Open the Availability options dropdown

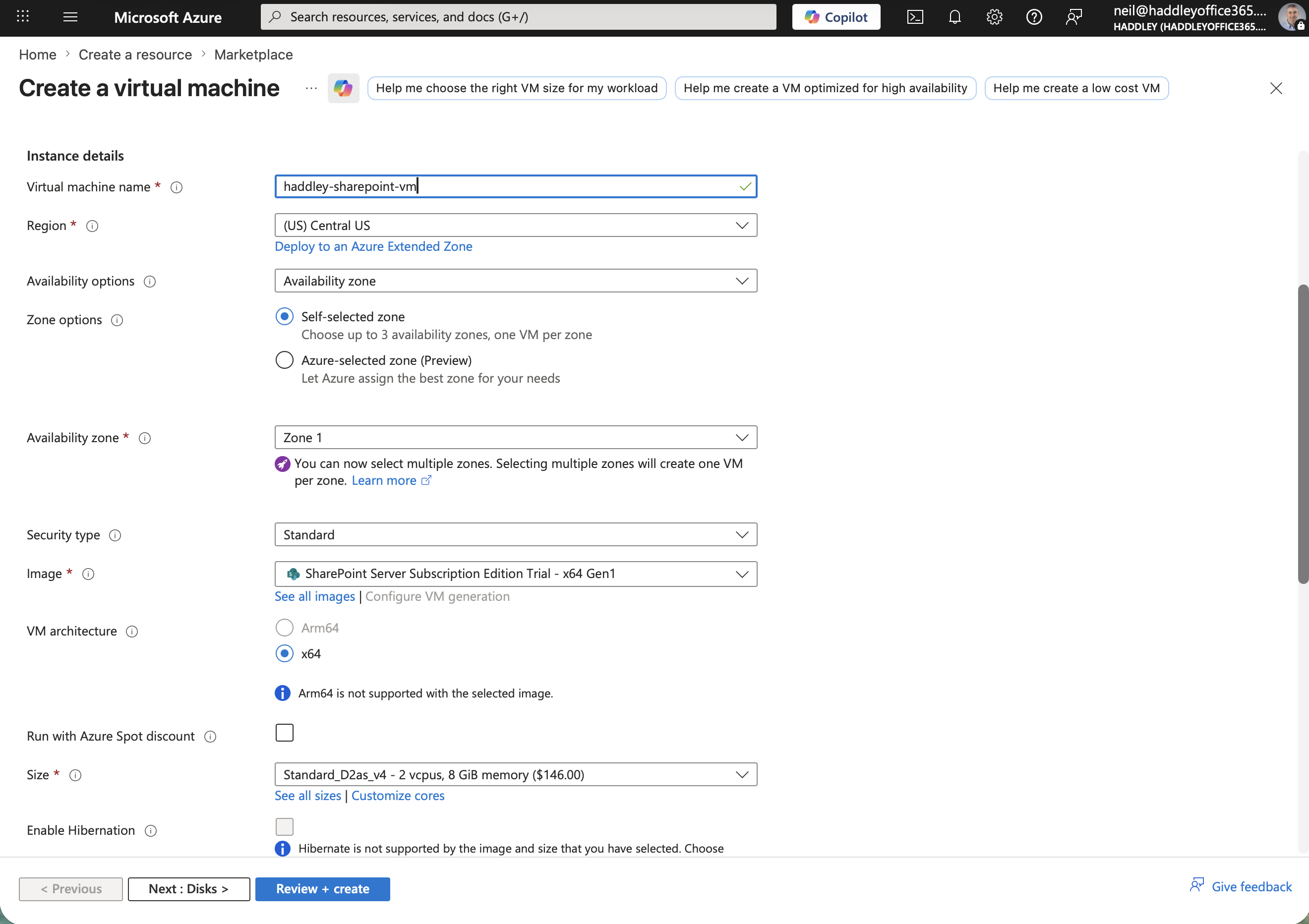point(516,281)
